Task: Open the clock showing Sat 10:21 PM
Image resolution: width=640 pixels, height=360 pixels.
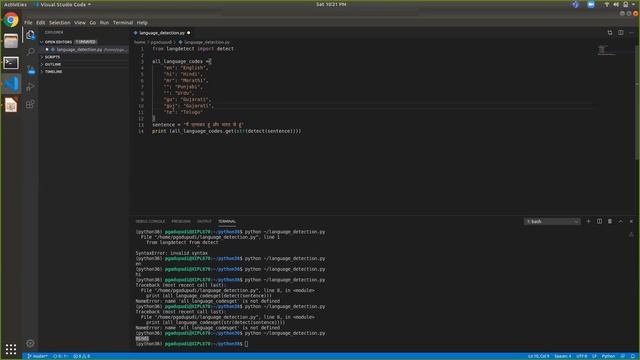Action: coord(331,4)
